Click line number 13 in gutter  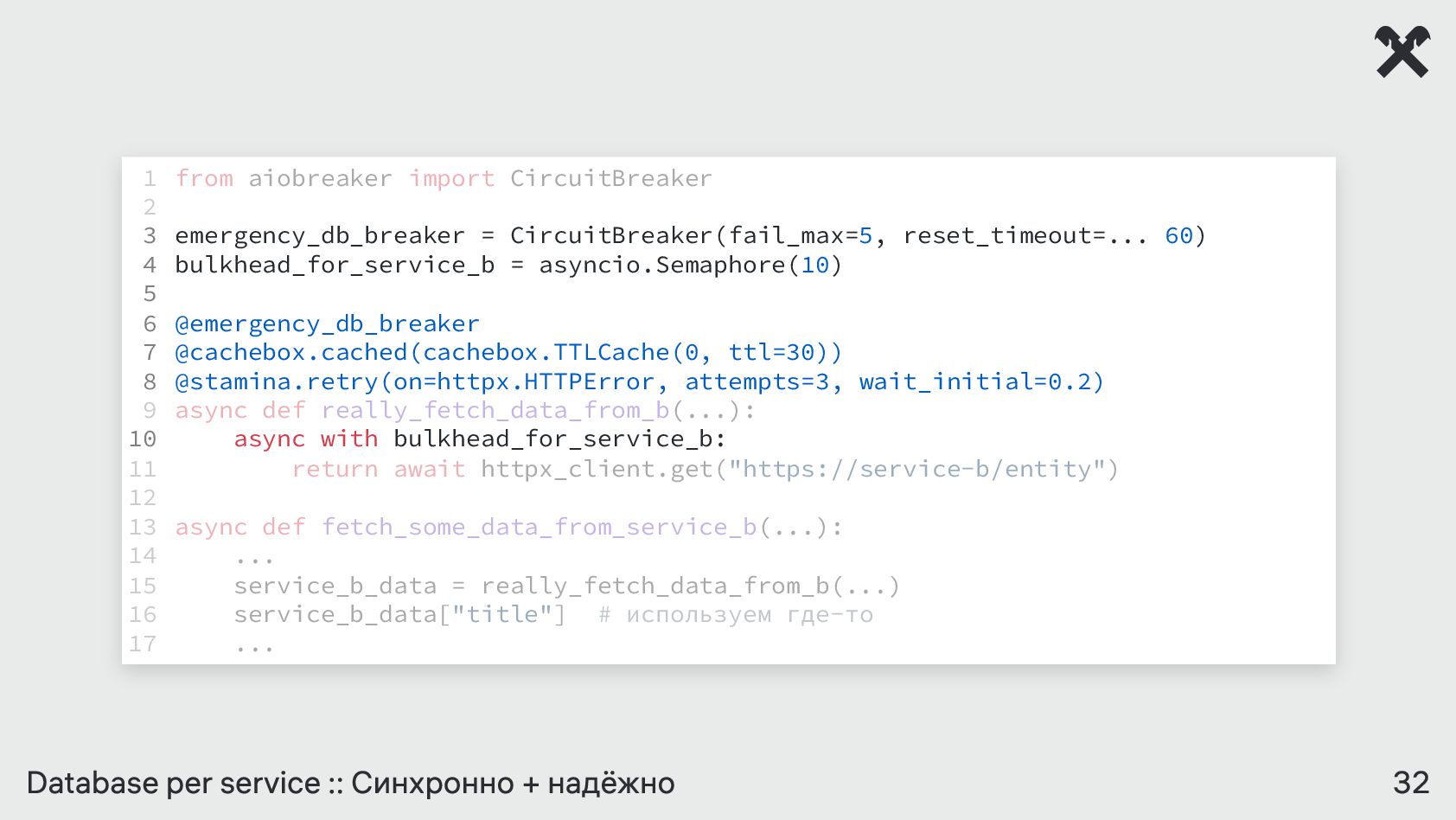point(143,527)
